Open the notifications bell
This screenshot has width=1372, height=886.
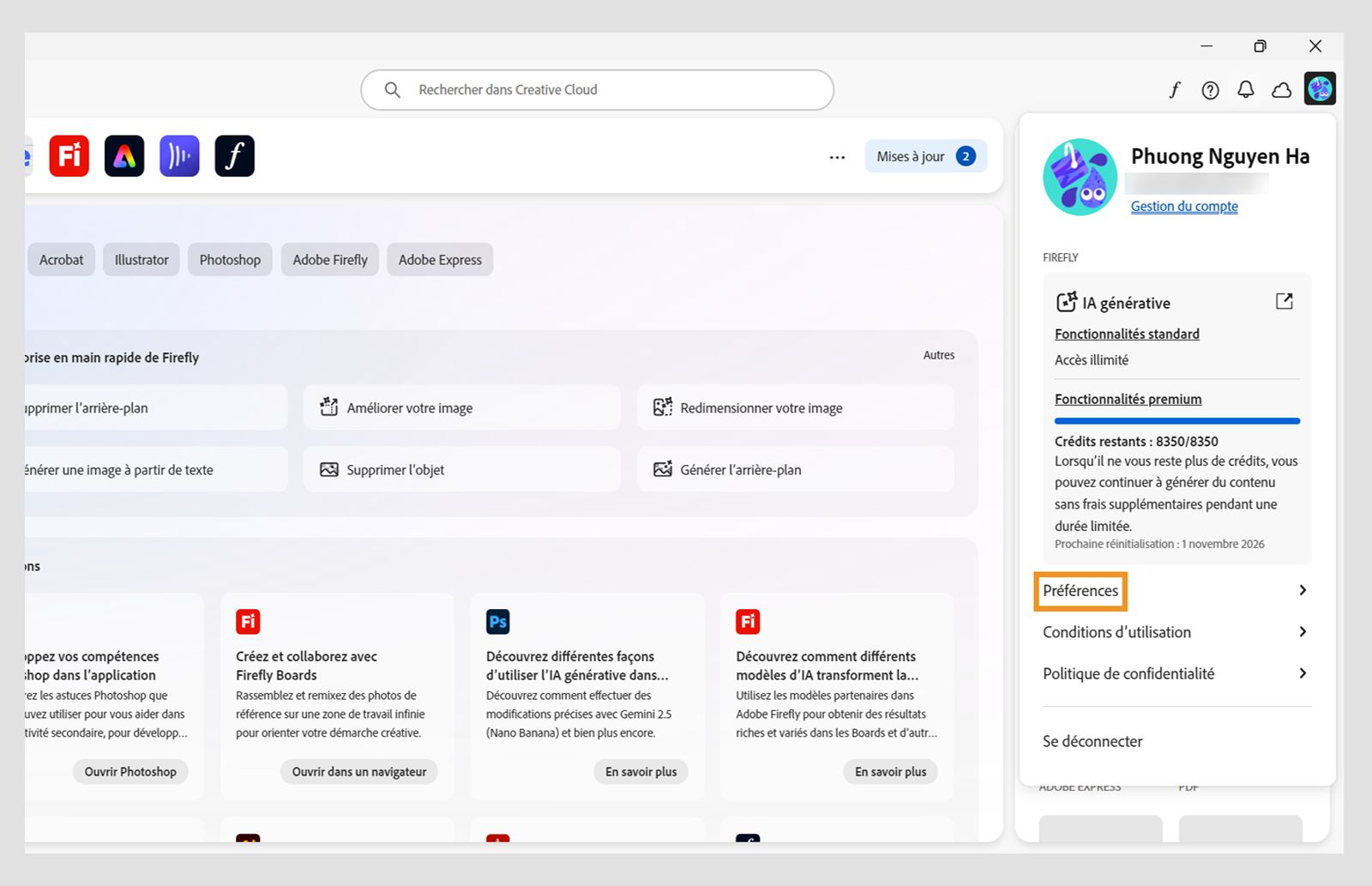click(1245, 89)
